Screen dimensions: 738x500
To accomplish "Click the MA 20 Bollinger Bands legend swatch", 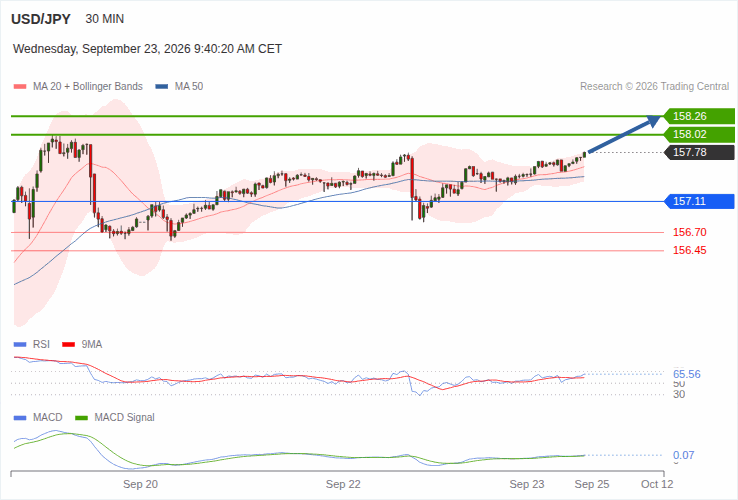I will 20,87.
